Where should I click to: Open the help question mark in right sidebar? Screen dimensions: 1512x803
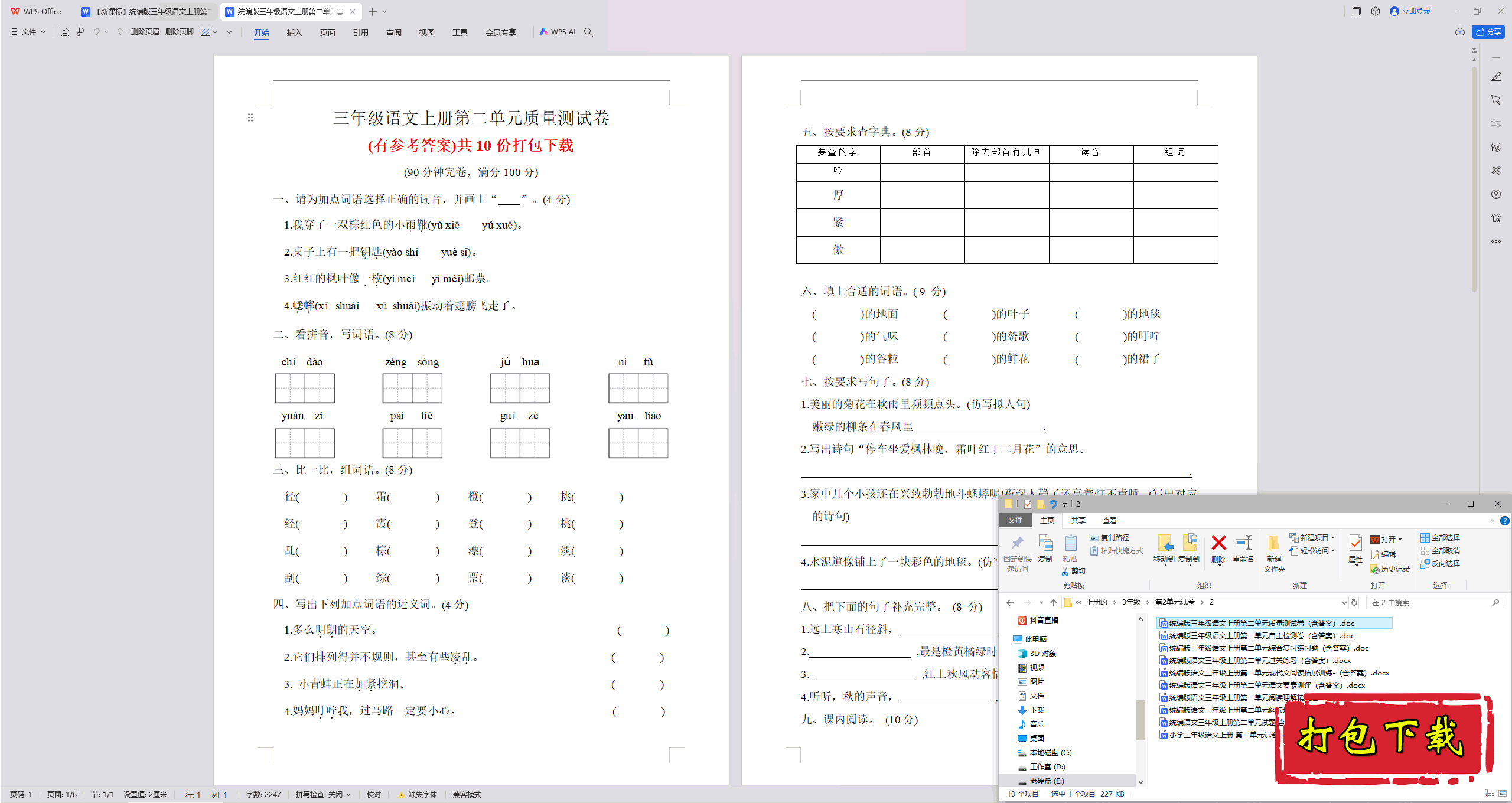pyautogui.click(x=1496, y=194)
